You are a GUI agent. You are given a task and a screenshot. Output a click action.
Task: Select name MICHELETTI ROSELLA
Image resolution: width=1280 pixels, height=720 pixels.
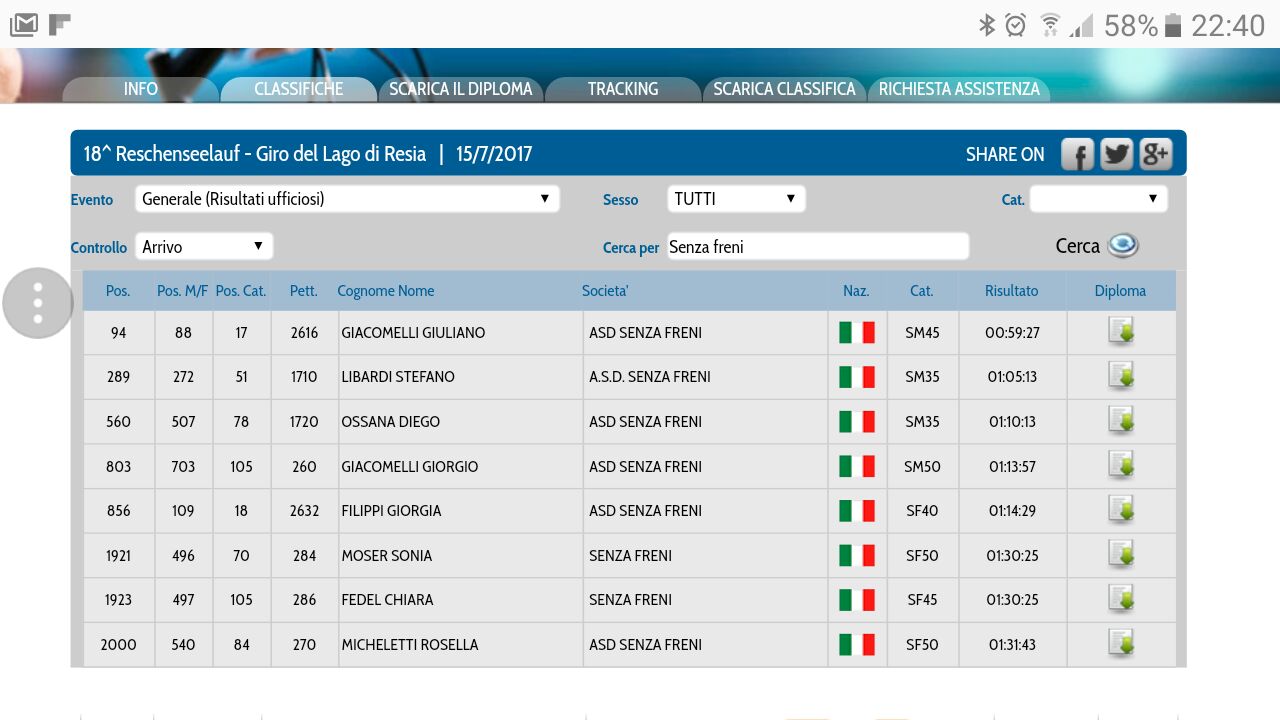click(410, 645)
